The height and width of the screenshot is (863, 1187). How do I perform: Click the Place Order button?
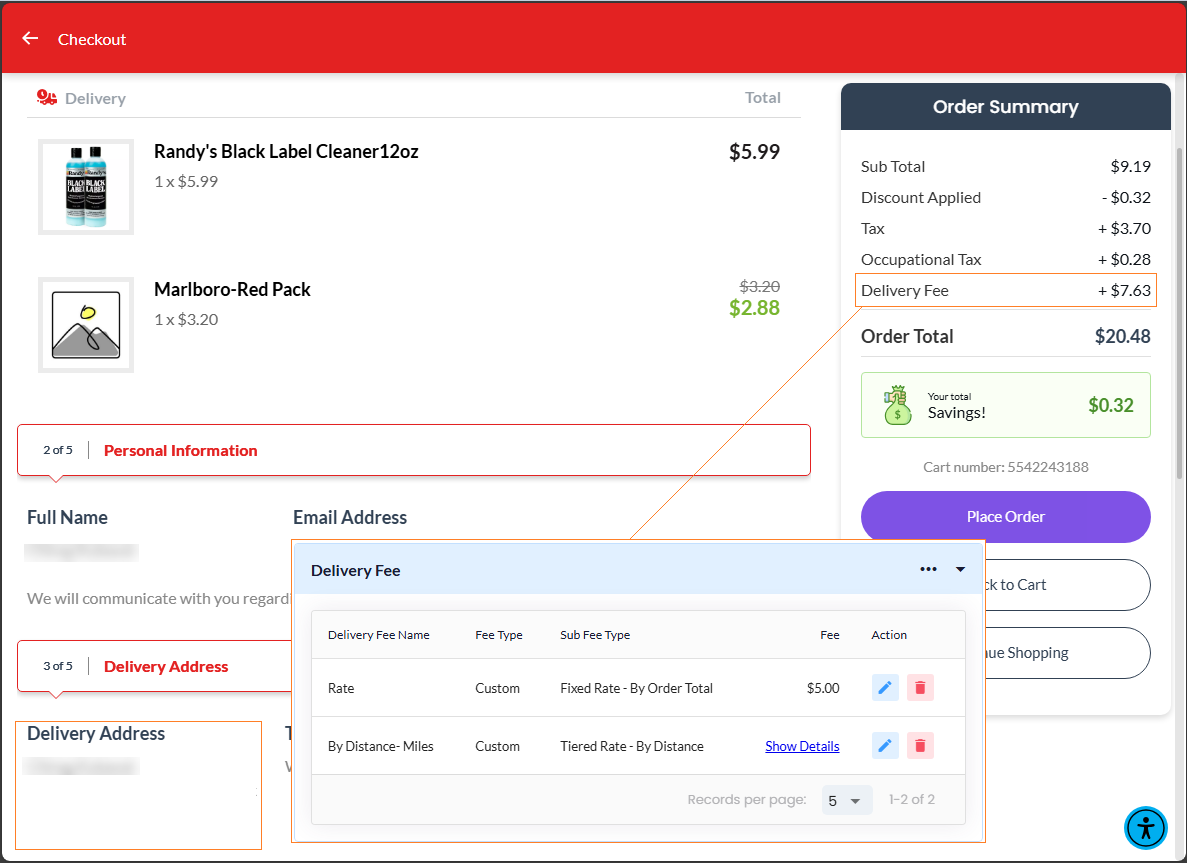pos(1005,517)
